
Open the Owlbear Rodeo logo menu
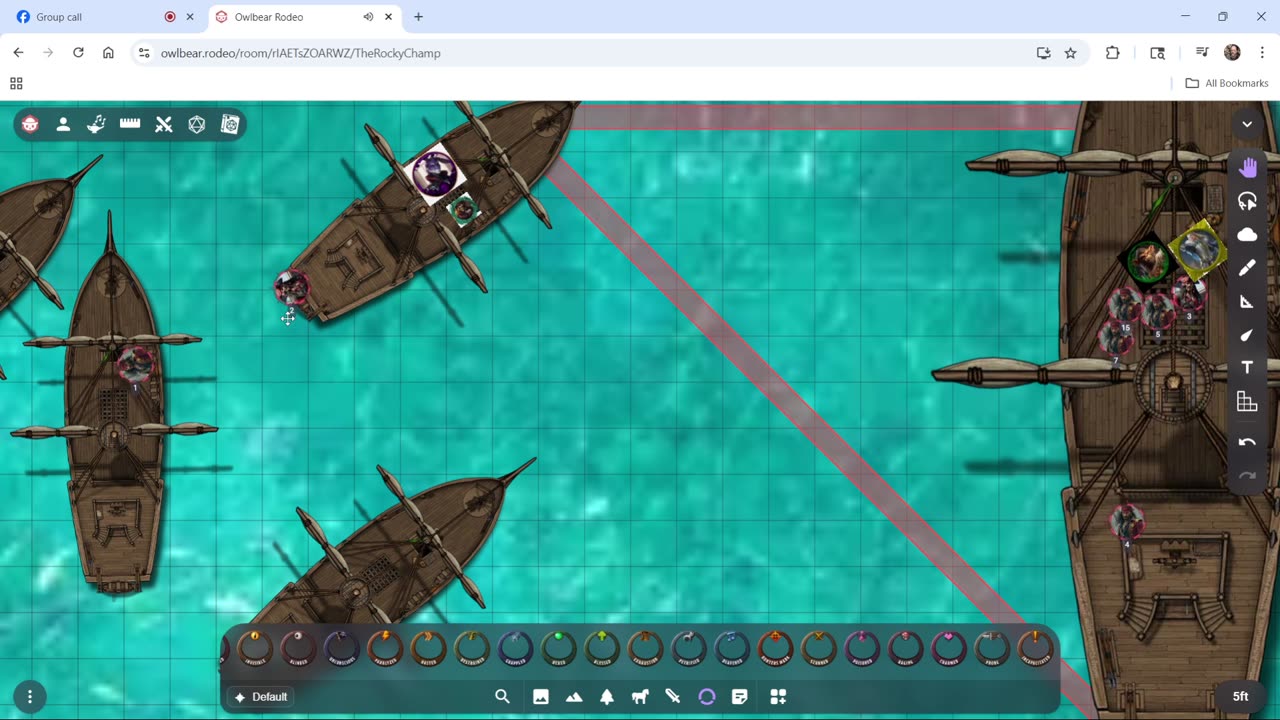[30, 124]
